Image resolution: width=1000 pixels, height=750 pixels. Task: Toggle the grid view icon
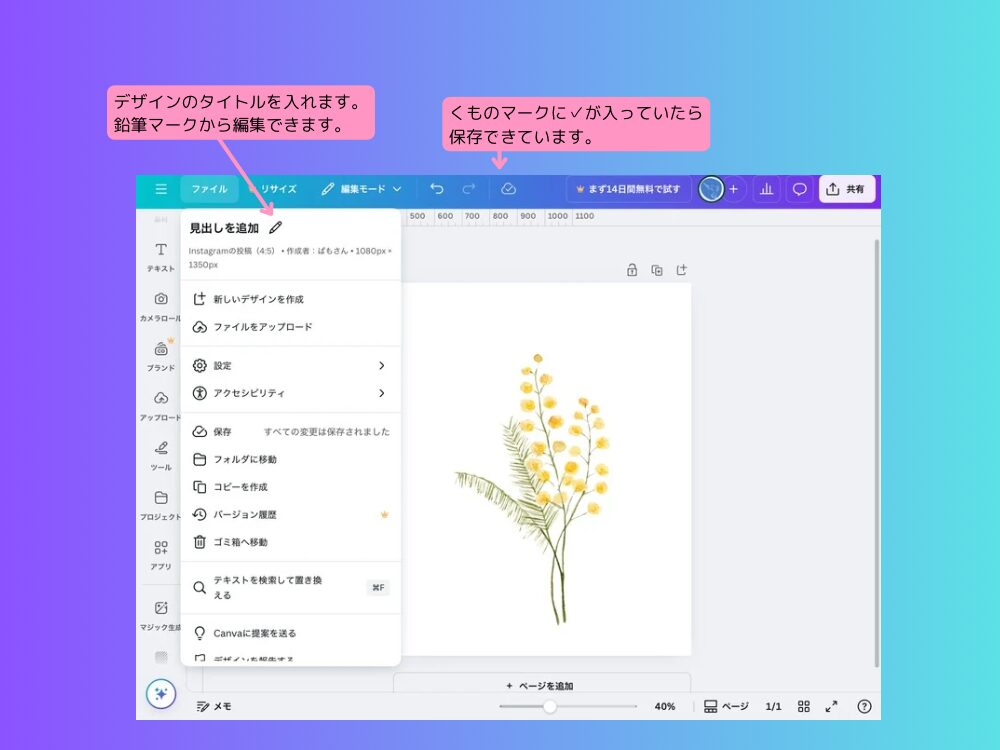[x=804, y=706]
